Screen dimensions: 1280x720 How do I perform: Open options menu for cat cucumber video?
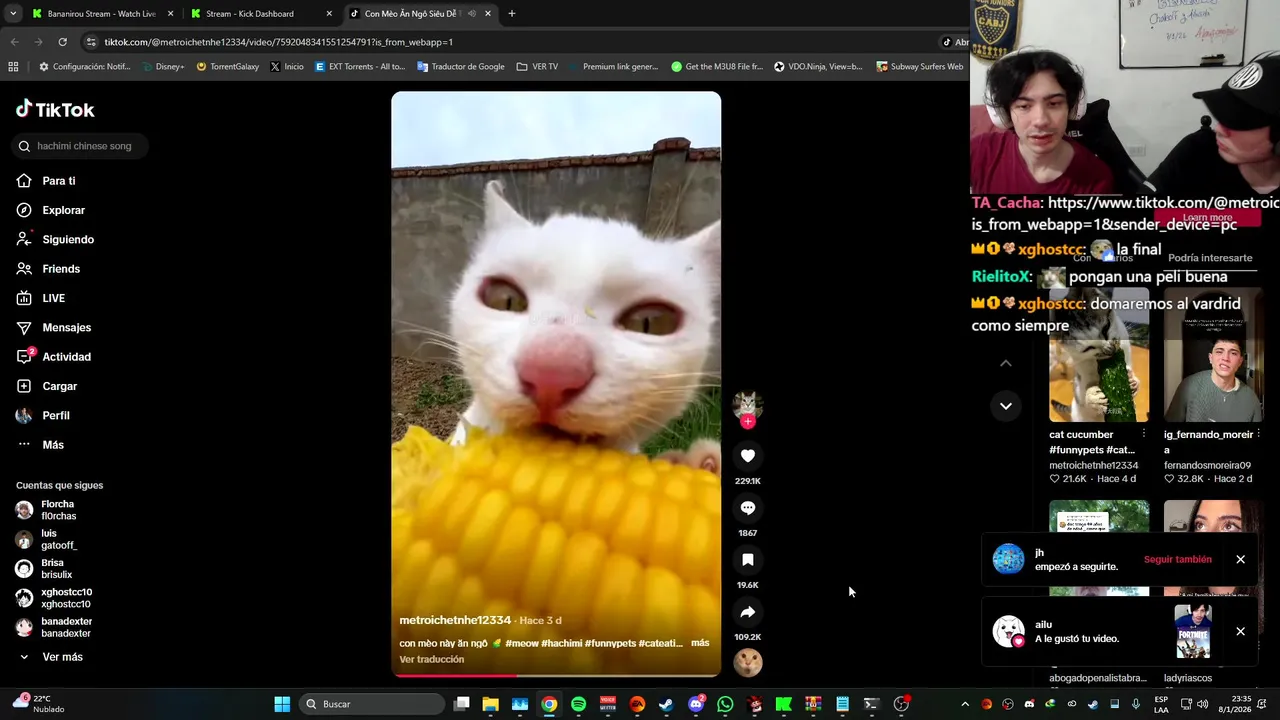tap(1144, 434)
